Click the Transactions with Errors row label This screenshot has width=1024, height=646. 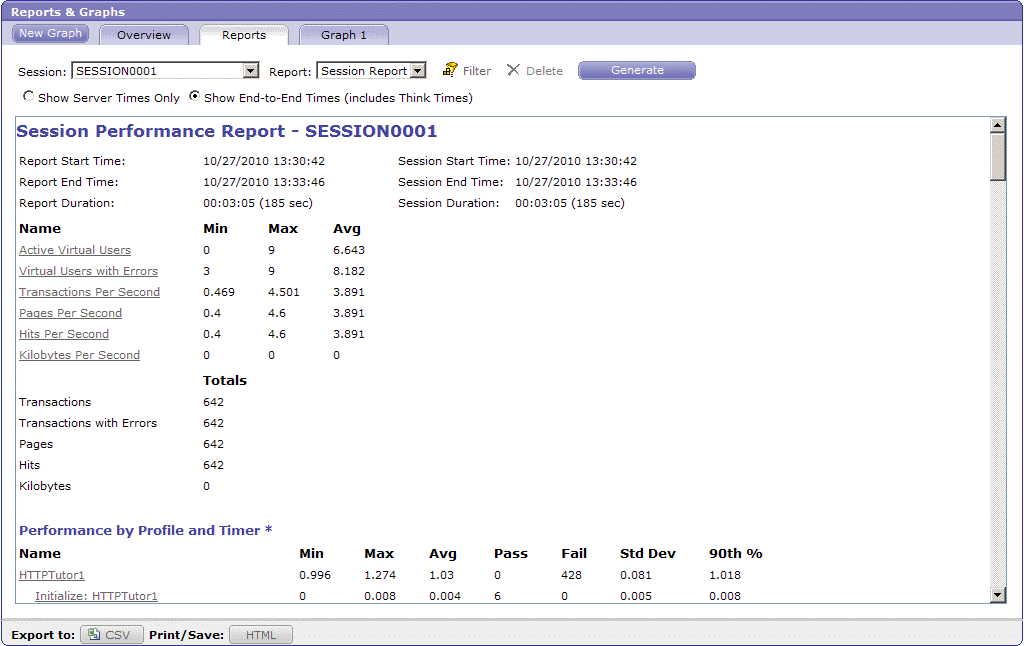(88, 423)
